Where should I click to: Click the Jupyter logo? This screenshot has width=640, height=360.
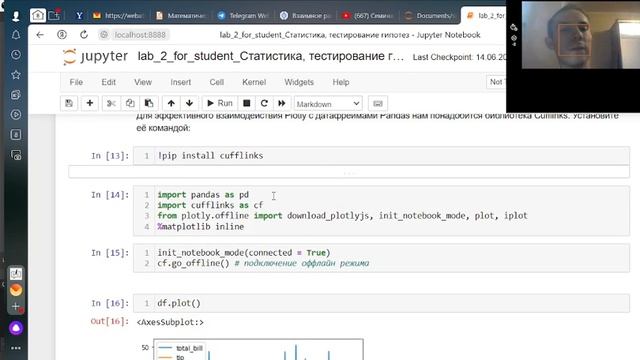(x=96, y=56)
